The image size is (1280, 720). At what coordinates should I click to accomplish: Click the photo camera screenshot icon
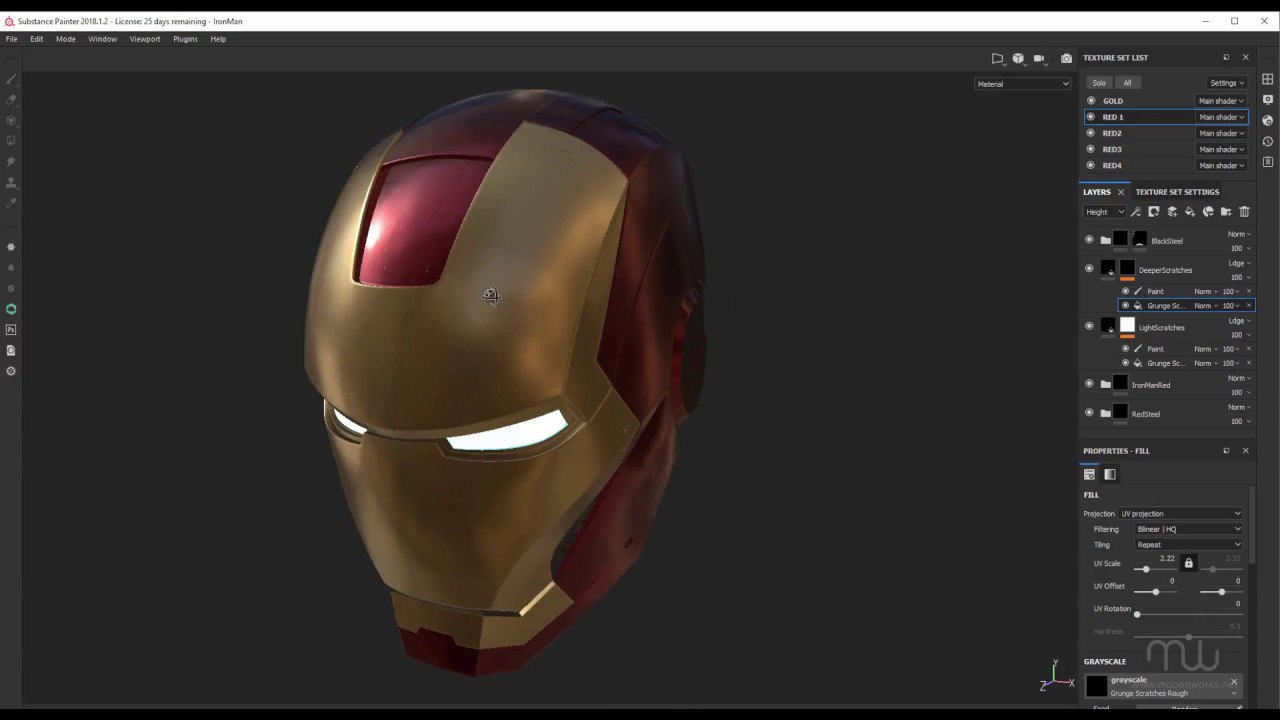coord(1066,59)
